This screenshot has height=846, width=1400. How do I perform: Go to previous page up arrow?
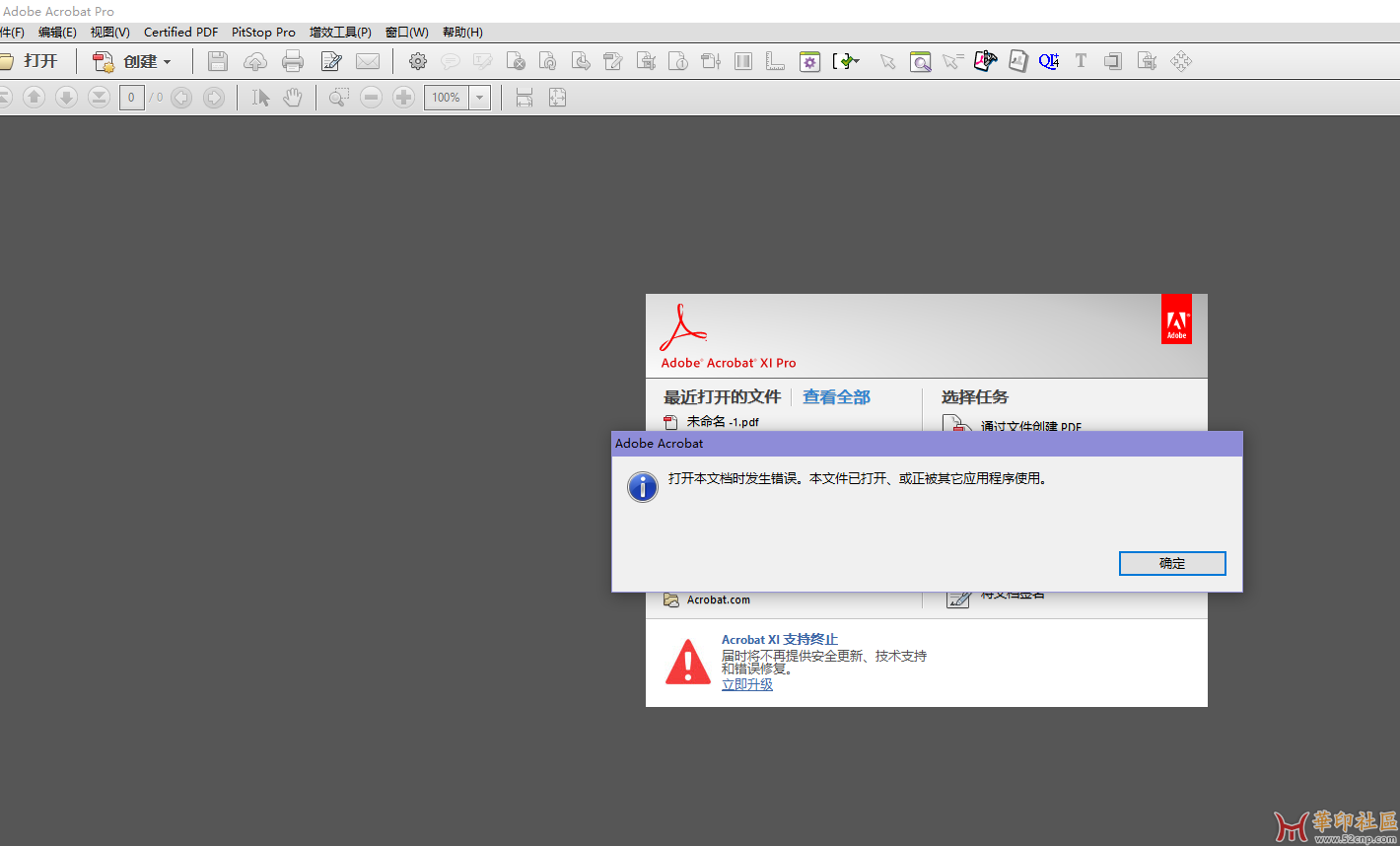click(x=34, y=97)
